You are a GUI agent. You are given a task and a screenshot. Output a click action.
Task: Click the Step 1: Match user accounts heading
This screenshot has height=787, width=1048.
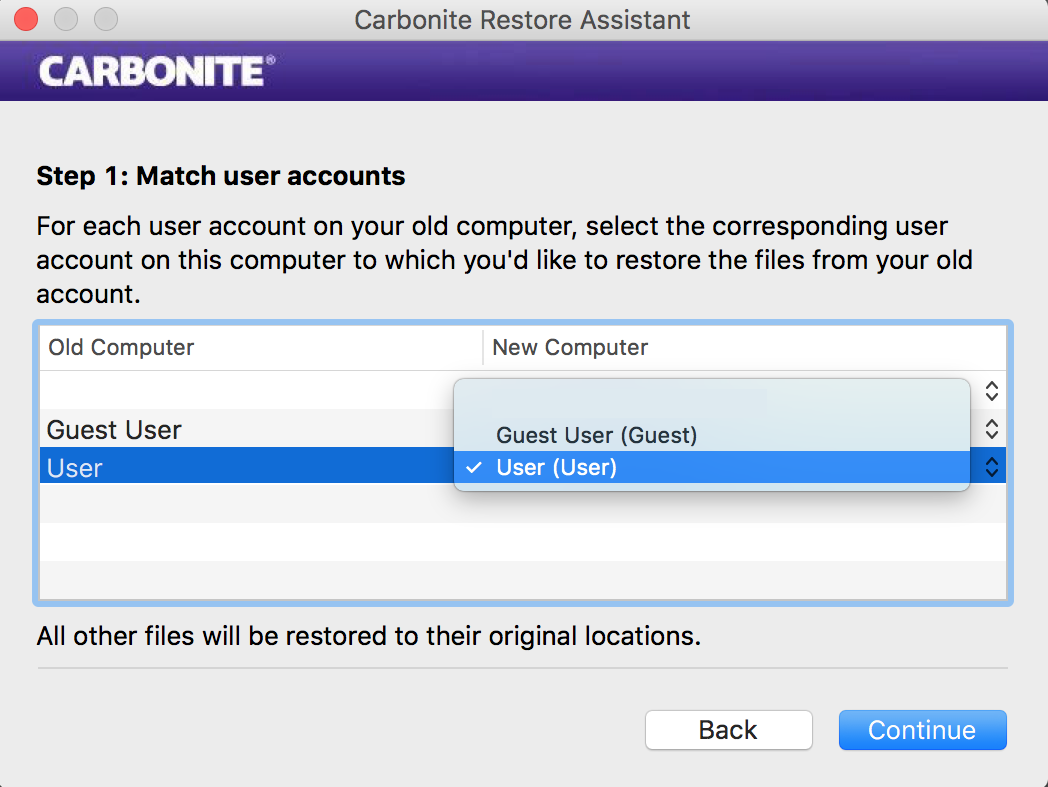pyautogui.click(x=221, y=177)
